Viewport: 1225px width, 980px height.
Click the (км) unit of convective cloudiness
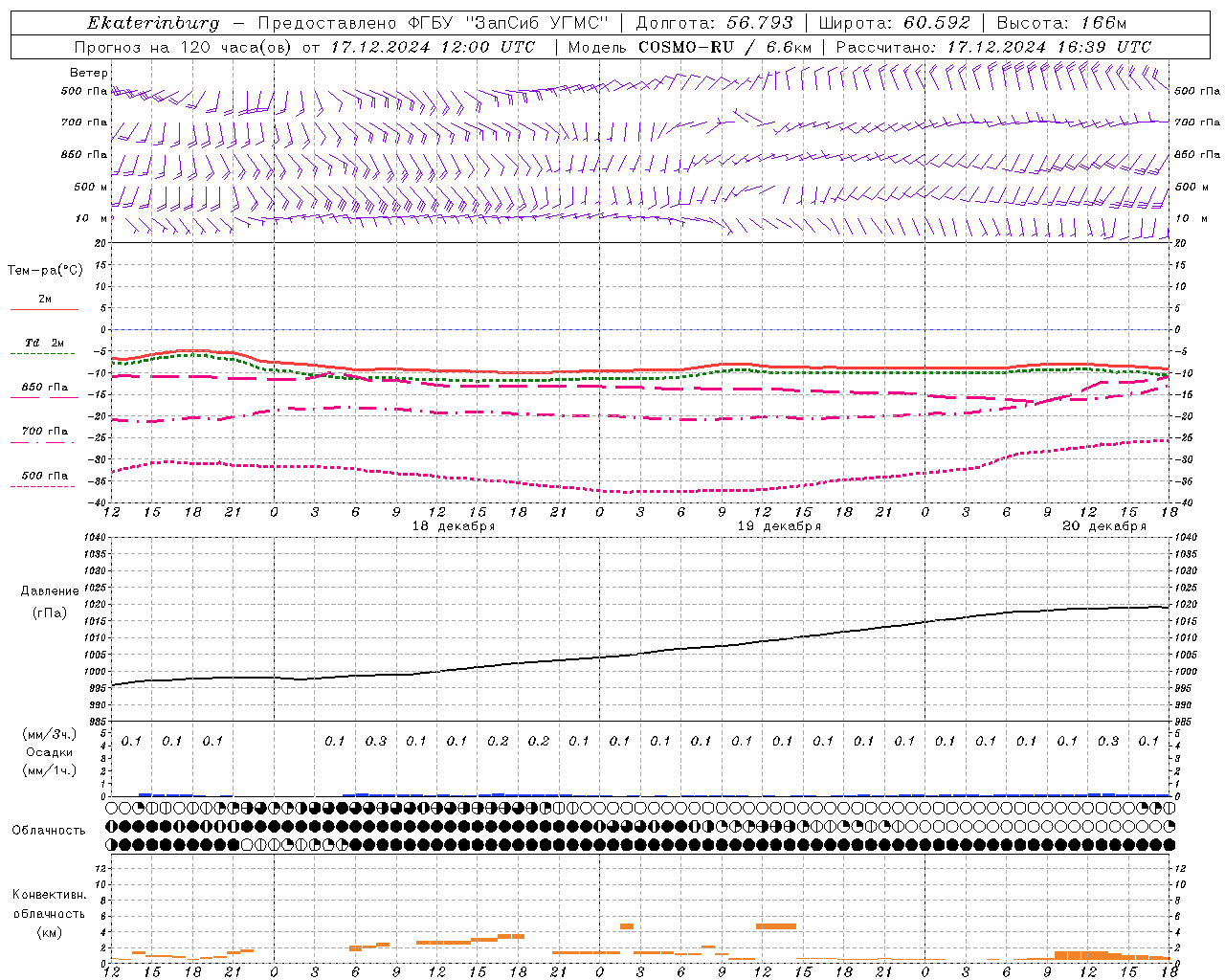(x=49, y=932)
